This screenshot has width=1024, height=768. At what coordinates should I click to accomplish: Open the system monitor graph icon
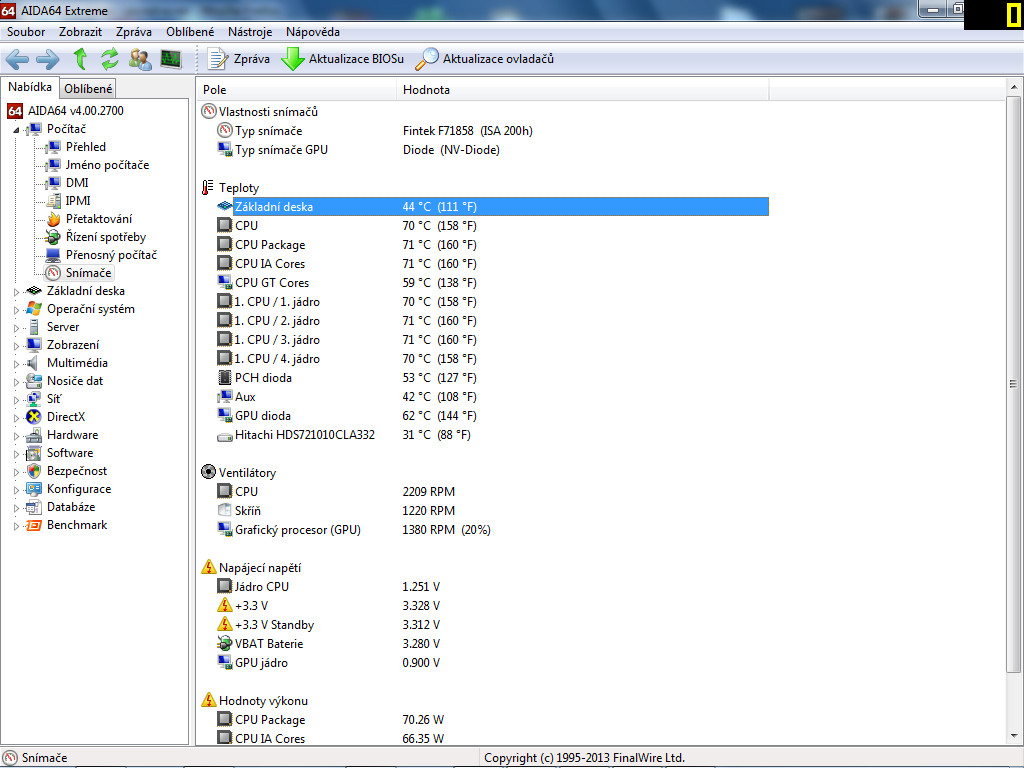pos(171,59)
